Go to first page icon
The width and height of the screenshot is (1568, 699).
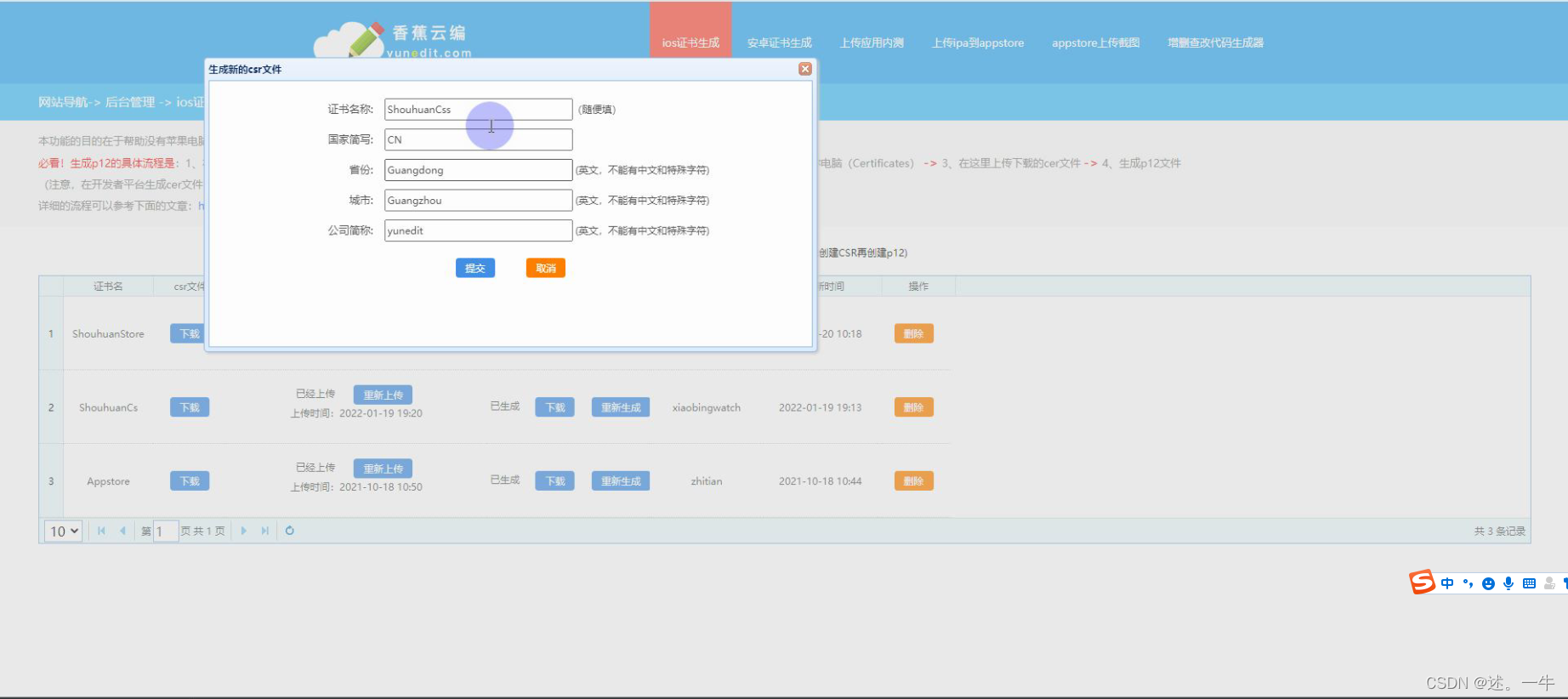[x=101, y=531]
